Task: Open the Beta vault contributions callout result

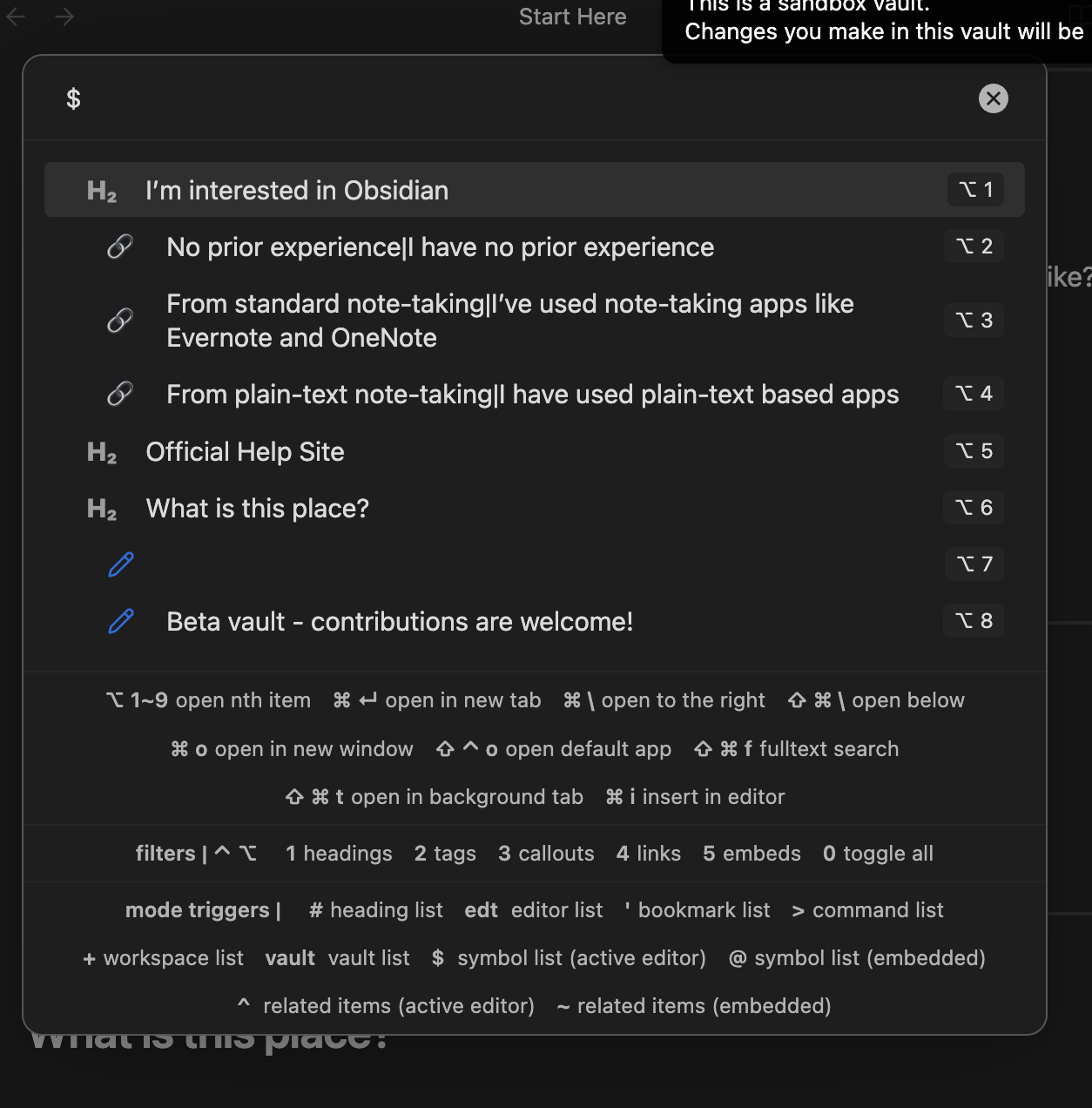Action: [535, 621]
